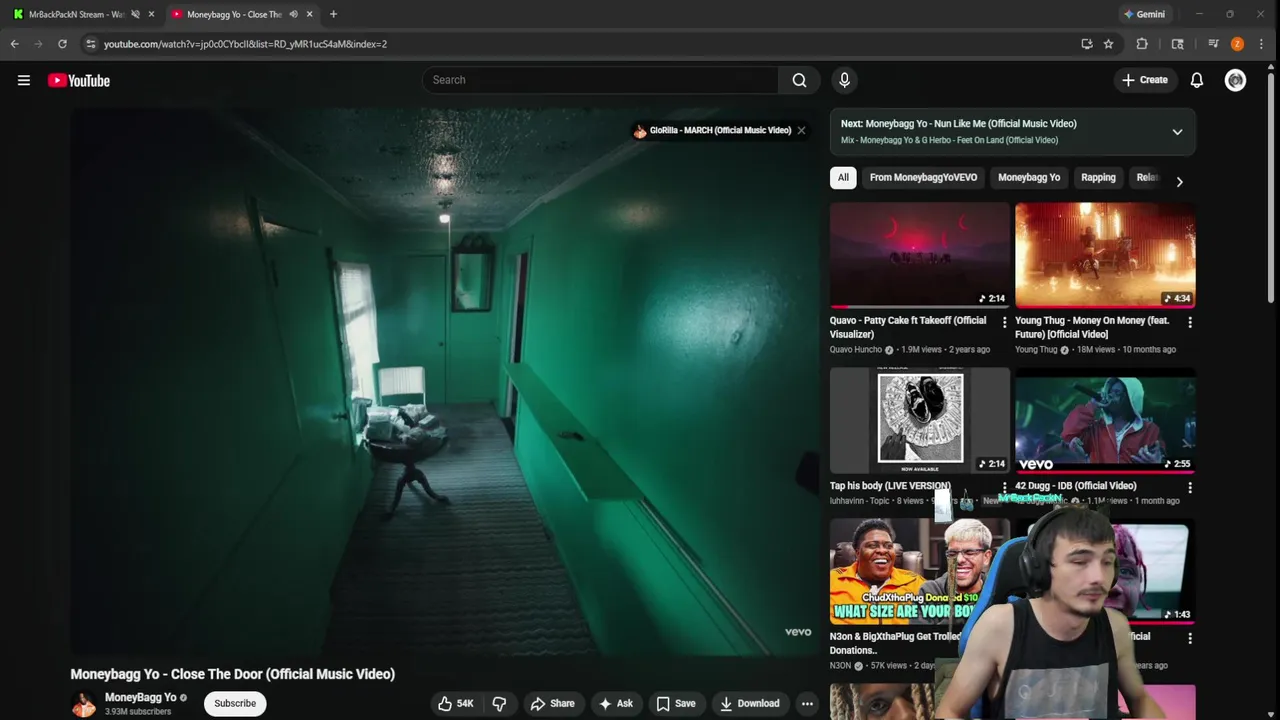
Task: Go to the YouTube home logo
Action: (79, 81)
